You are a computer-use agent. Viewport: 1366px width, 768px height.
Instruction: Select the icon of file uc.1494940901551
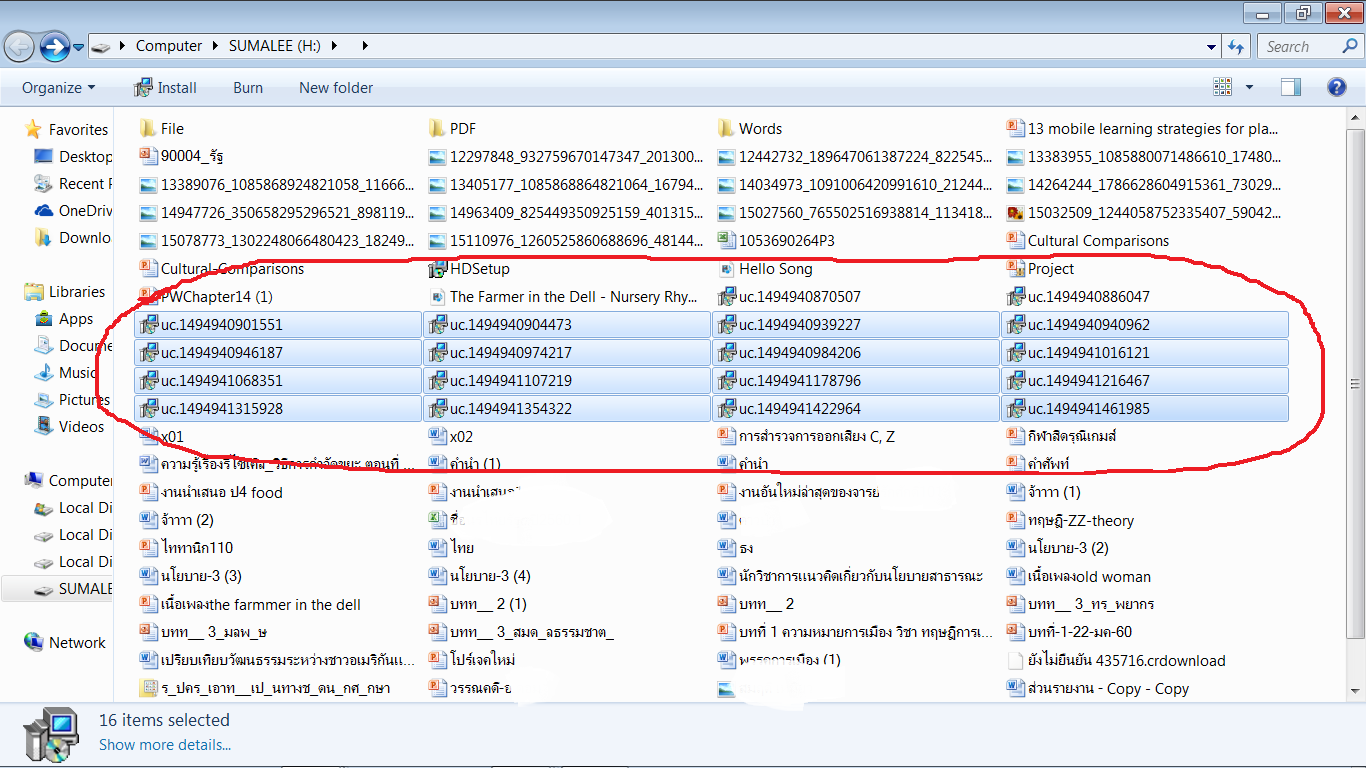tap(148, 325)
